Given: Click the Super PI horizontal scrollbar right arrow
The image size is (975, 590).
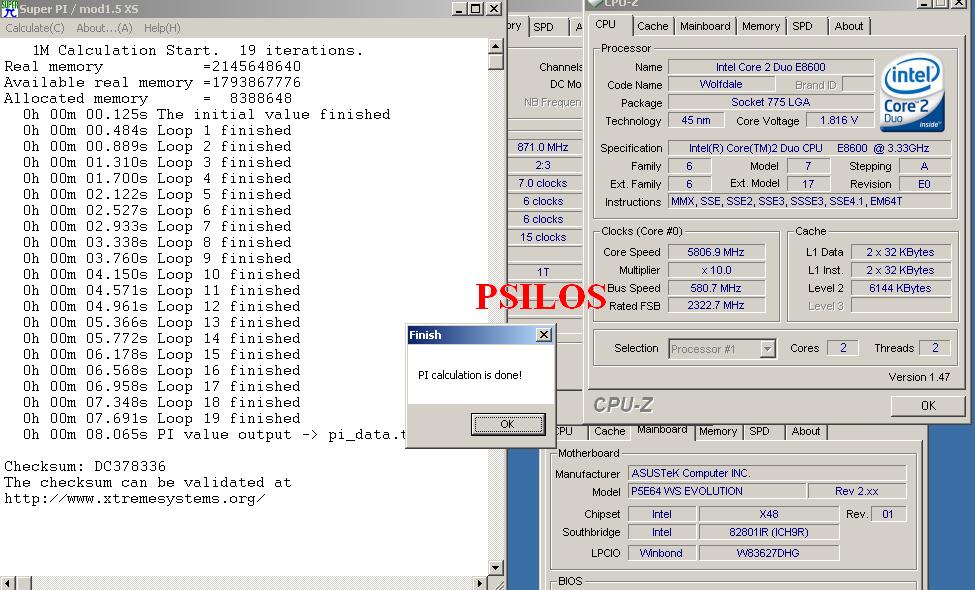Looking at the screenshot, I should (479, 583).
